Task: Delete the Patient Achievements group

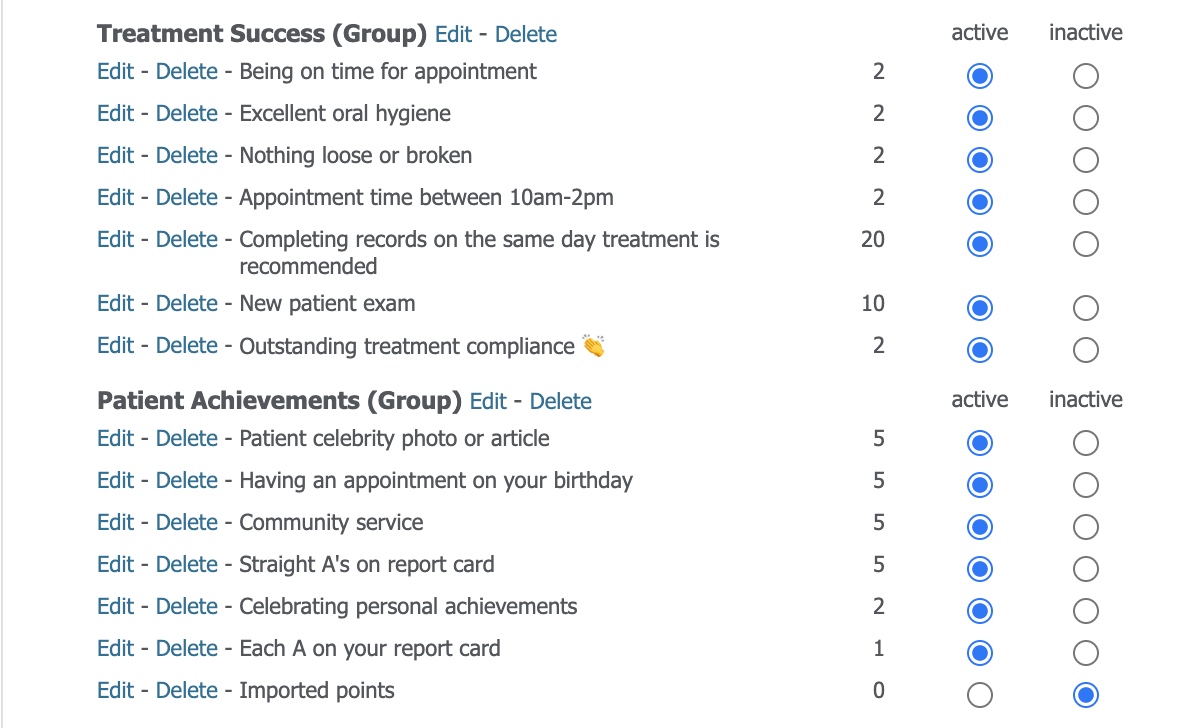Action: (x=561, y=401)
